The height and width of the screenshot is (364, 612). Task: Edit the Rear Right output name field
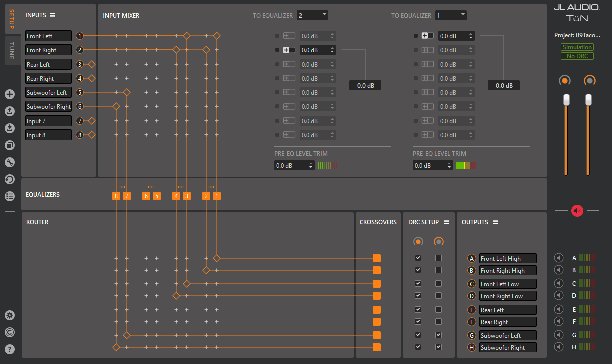click(x=508, y=322)
